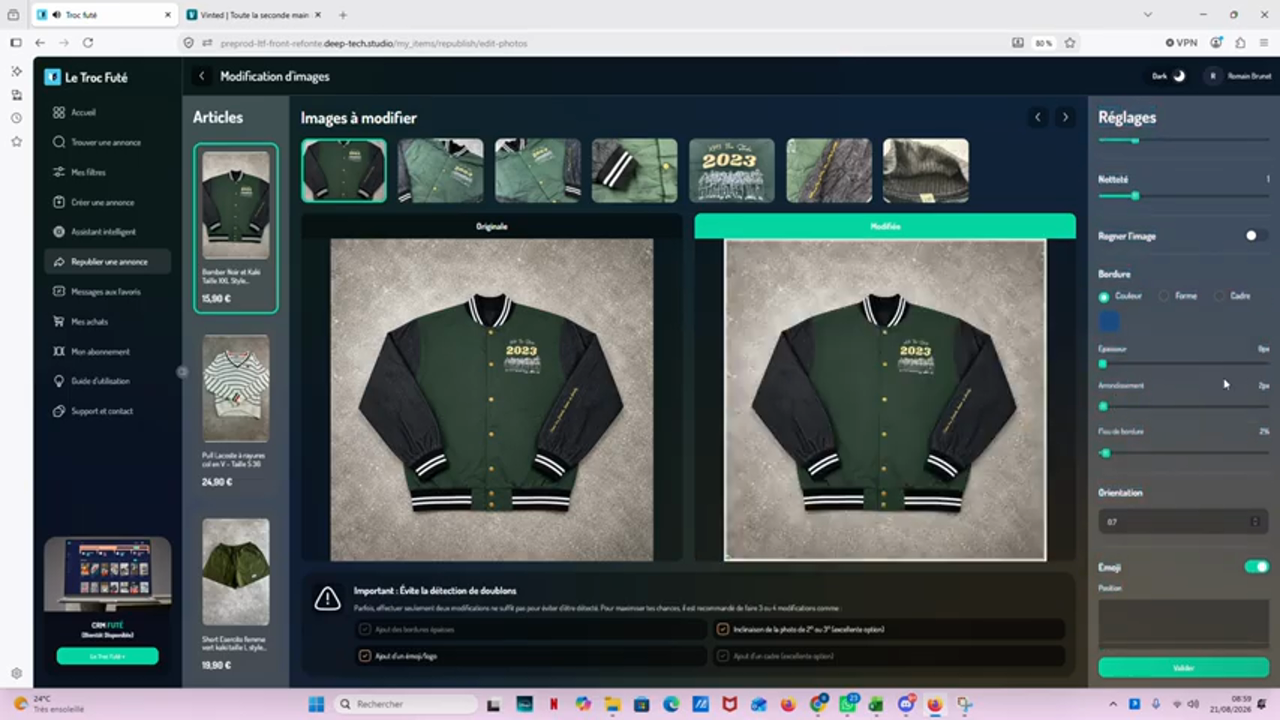This screenshot has height=720, width=1280.
Task: Go to previous images with left chevron
Action: tap(1038, 117)
